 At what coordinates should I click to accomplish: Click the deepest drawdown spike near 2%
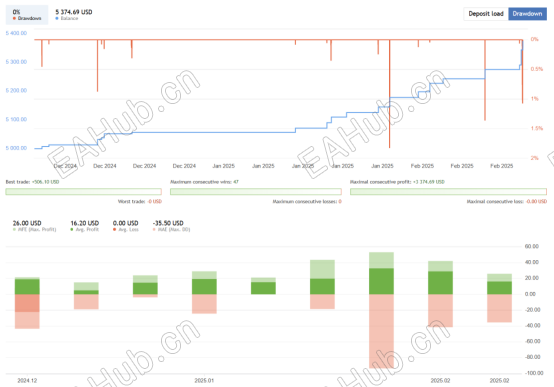click(389, 94)
